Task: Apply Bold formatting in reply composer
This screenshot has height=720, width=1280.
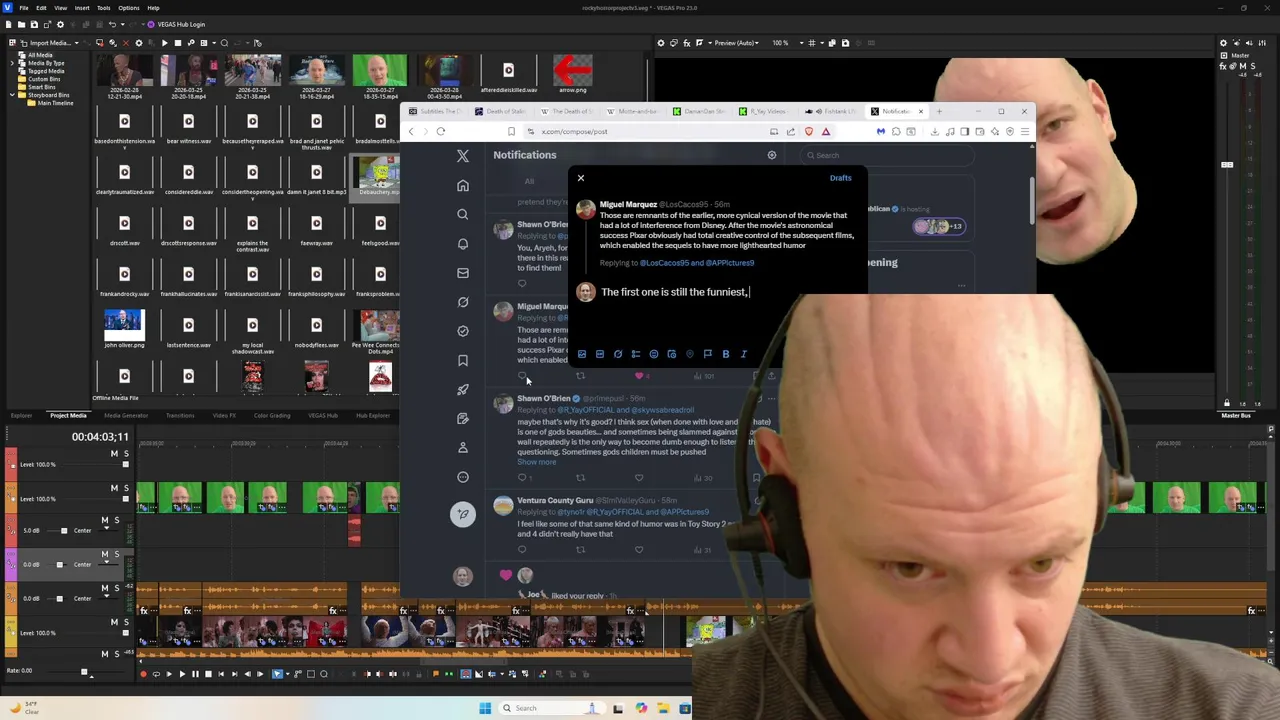Action: tap(726, 354)
